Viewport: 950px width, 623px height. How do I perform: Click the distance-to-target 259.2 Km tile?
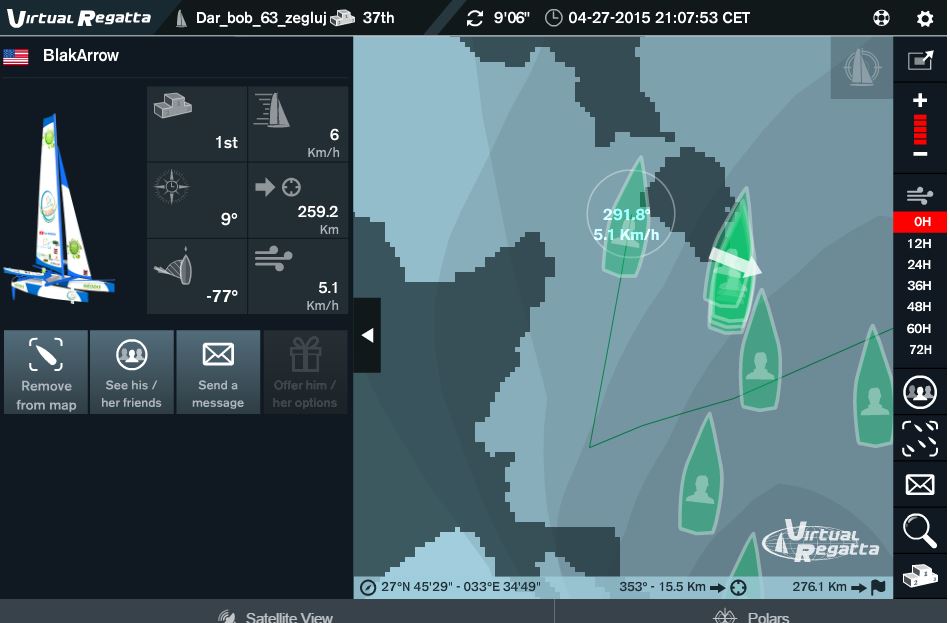[x=298, y=201]
